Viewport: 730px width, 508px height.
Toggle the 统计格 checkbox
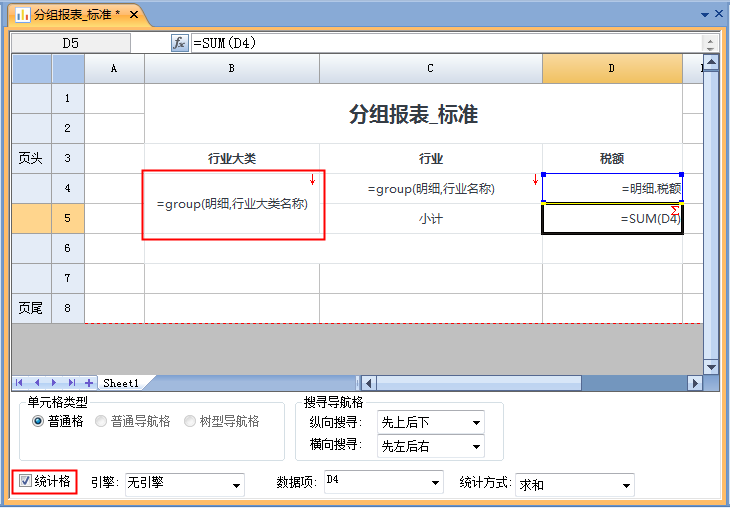point(26,481)
